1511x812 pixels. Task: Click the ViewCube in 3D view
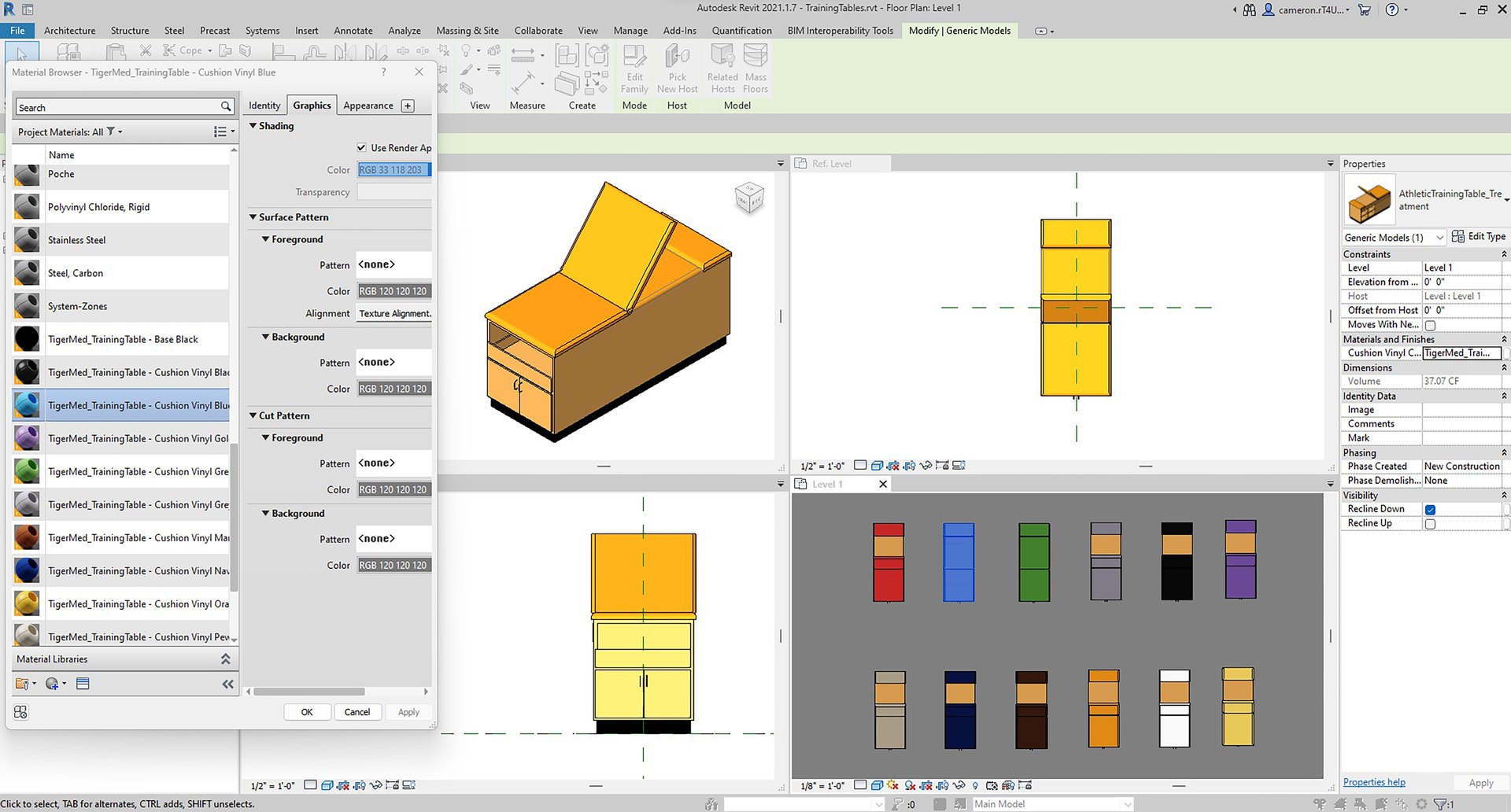coord(749,197)
